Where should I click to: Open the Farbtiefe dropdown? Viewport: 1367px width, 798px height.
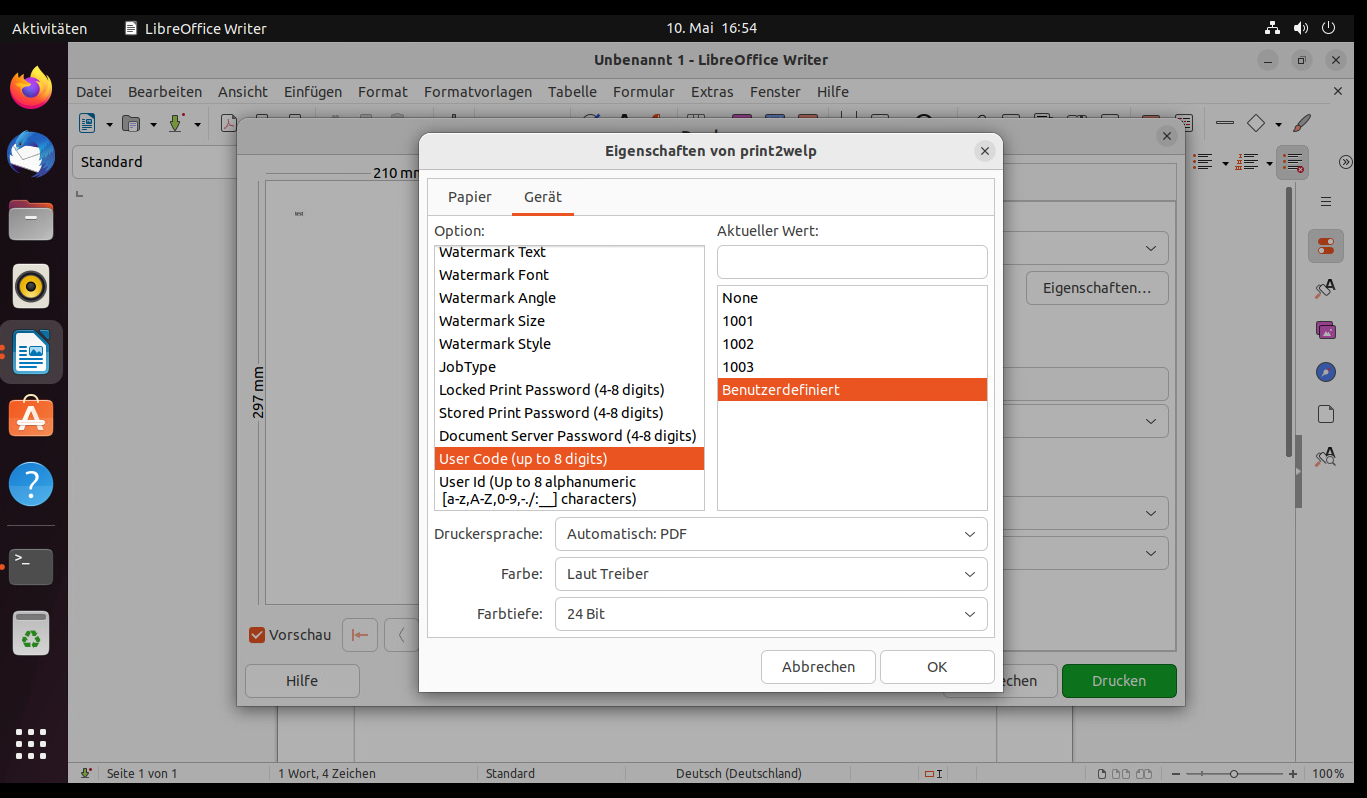[x=770, y=614]
